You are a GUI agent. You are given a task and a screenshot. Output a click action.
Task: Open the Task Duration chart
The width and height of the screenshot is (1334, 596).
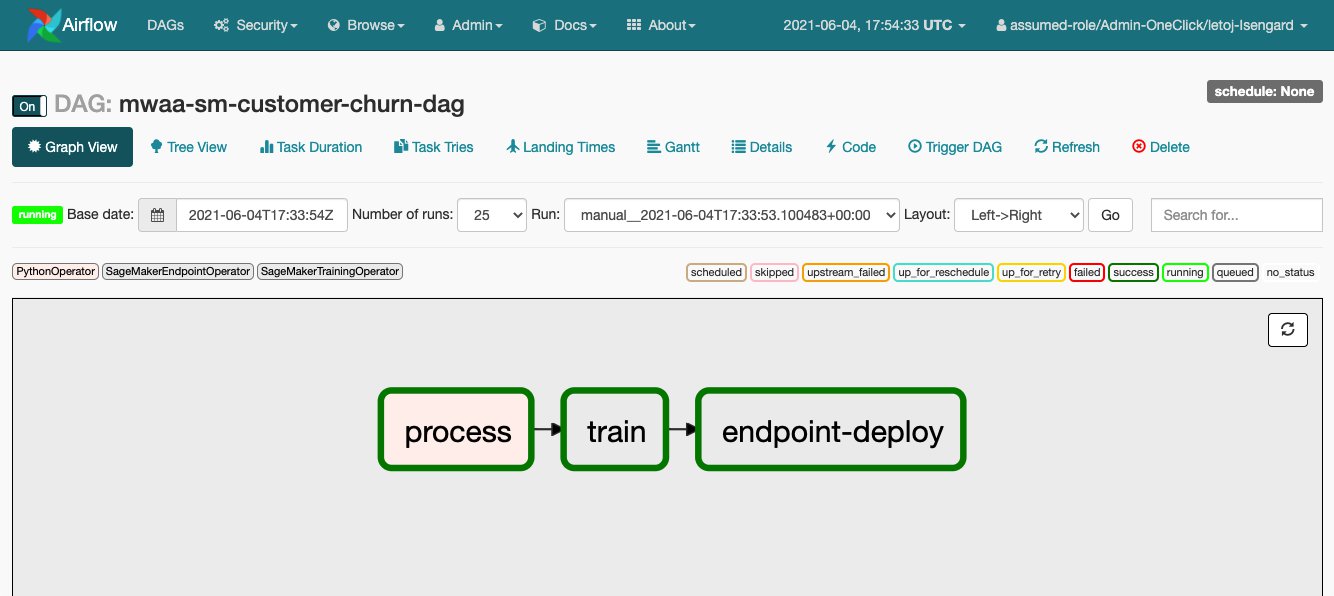pos(311,147)
